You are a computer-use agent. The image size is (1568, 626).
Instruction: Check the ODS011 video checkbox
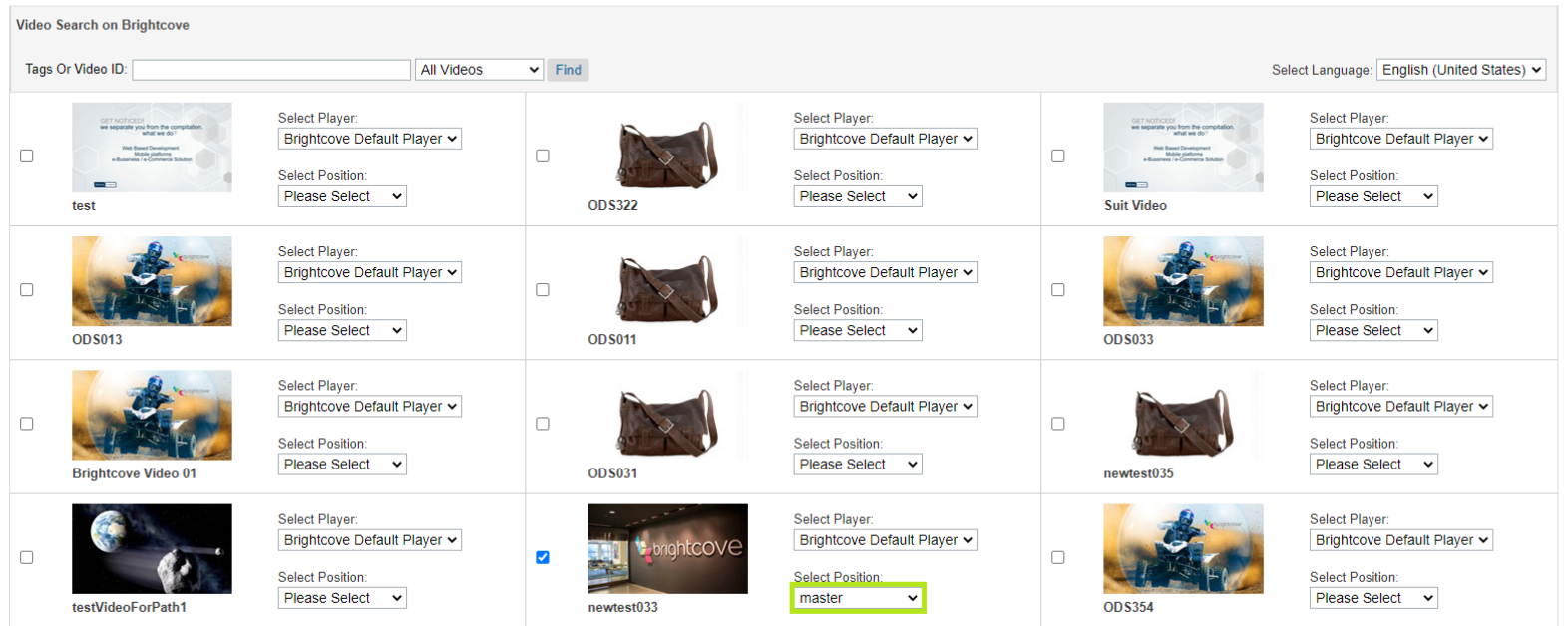tap(543, 290)
